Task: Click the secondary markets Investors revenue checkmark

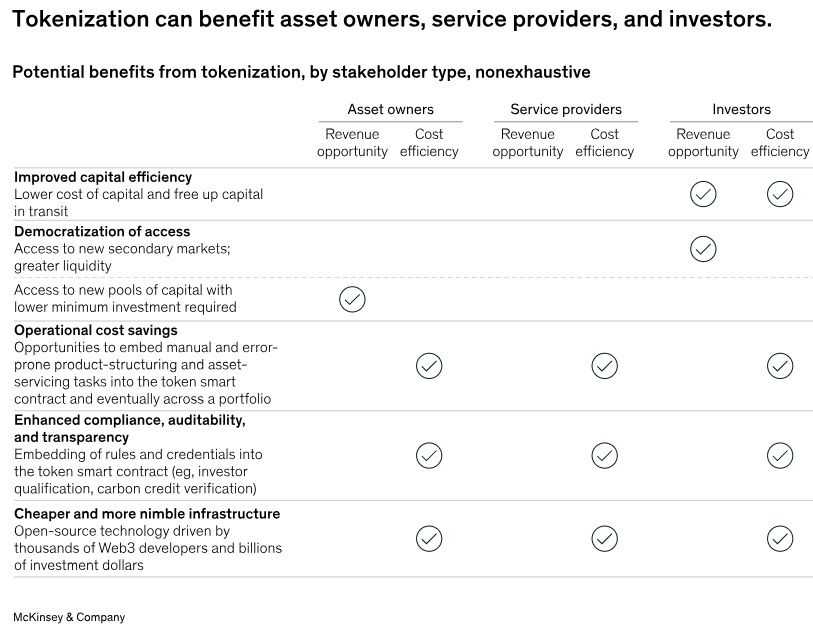Action: 703,249
